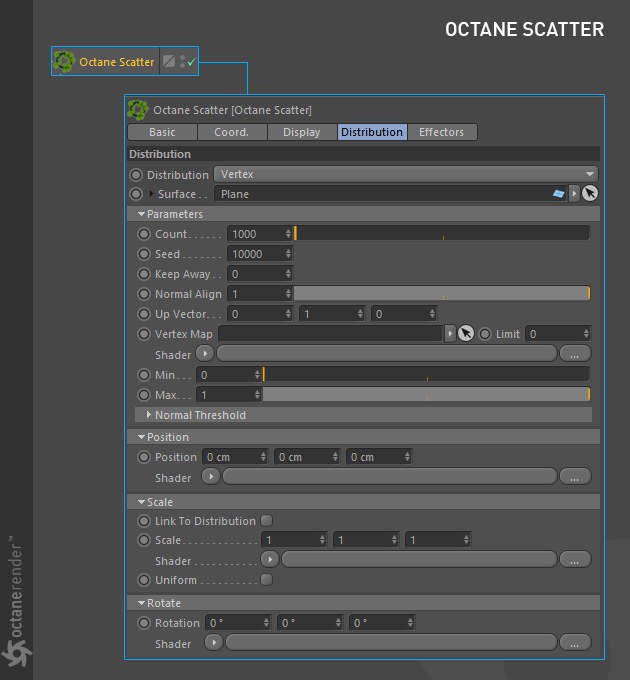Toggle the green checkmark enable icon
This screenshot has width=630, height=680.
pos(191,62)
